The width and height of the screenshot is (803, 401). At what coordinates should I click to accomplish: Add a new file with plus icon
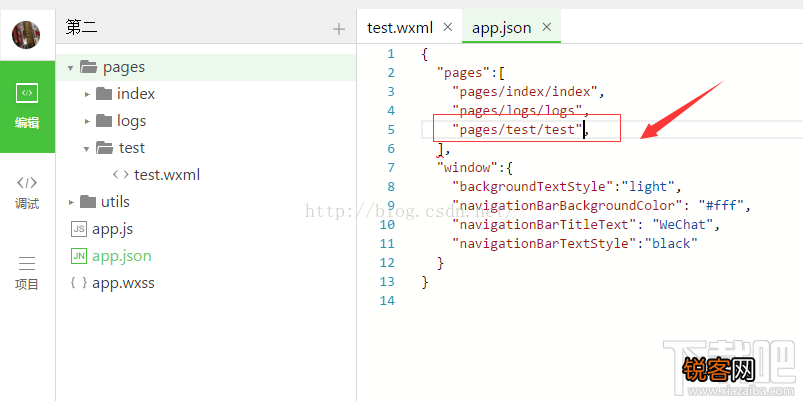coord(339,29)
